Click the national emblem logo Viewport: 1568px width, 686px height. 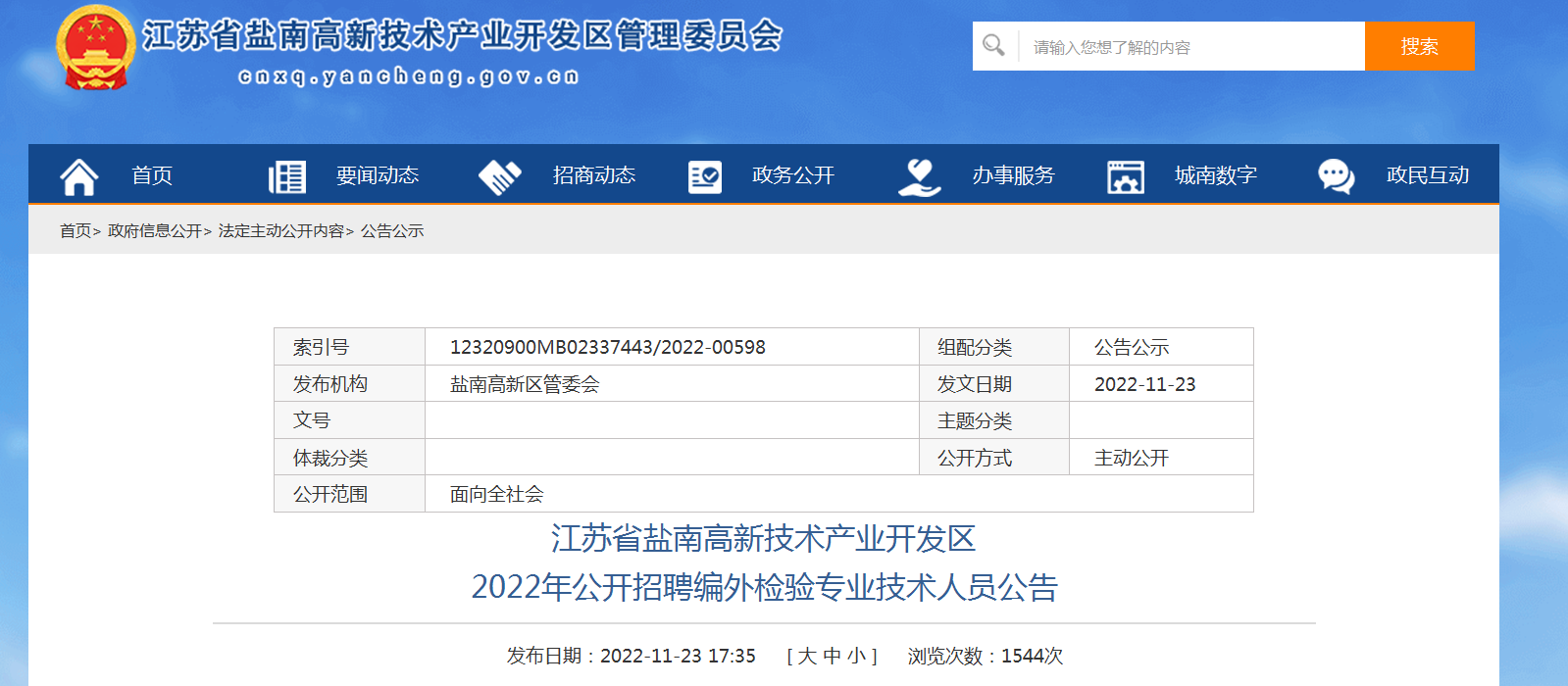tap(95, 48)
